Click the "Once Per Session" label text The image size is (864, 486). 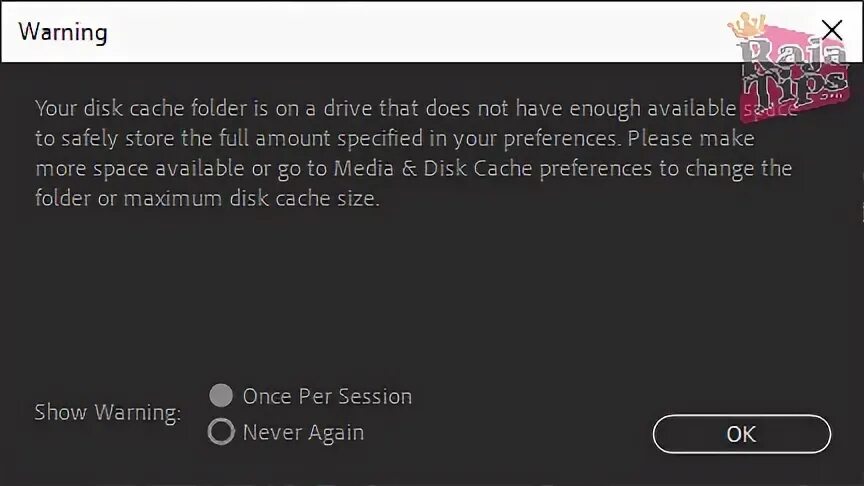(x=327, y=396)
